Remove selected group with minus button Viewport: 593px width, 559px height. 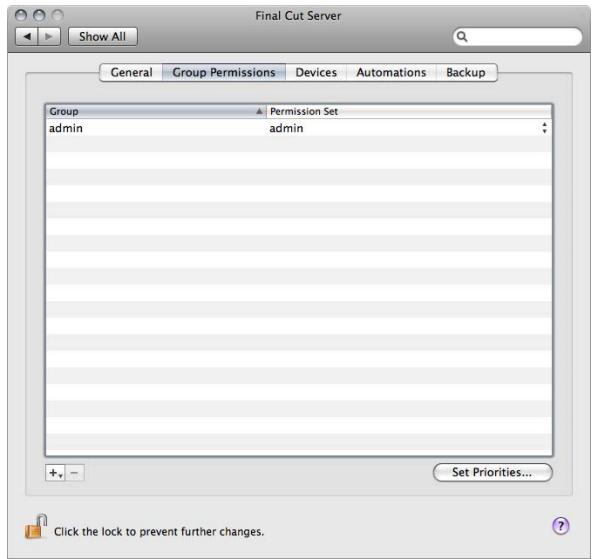coord(75,473)
